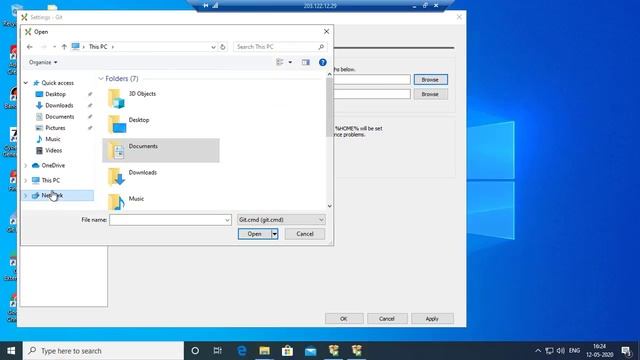Select the Documents folder in file list
The image size is (640, 360).
[161, 151]
